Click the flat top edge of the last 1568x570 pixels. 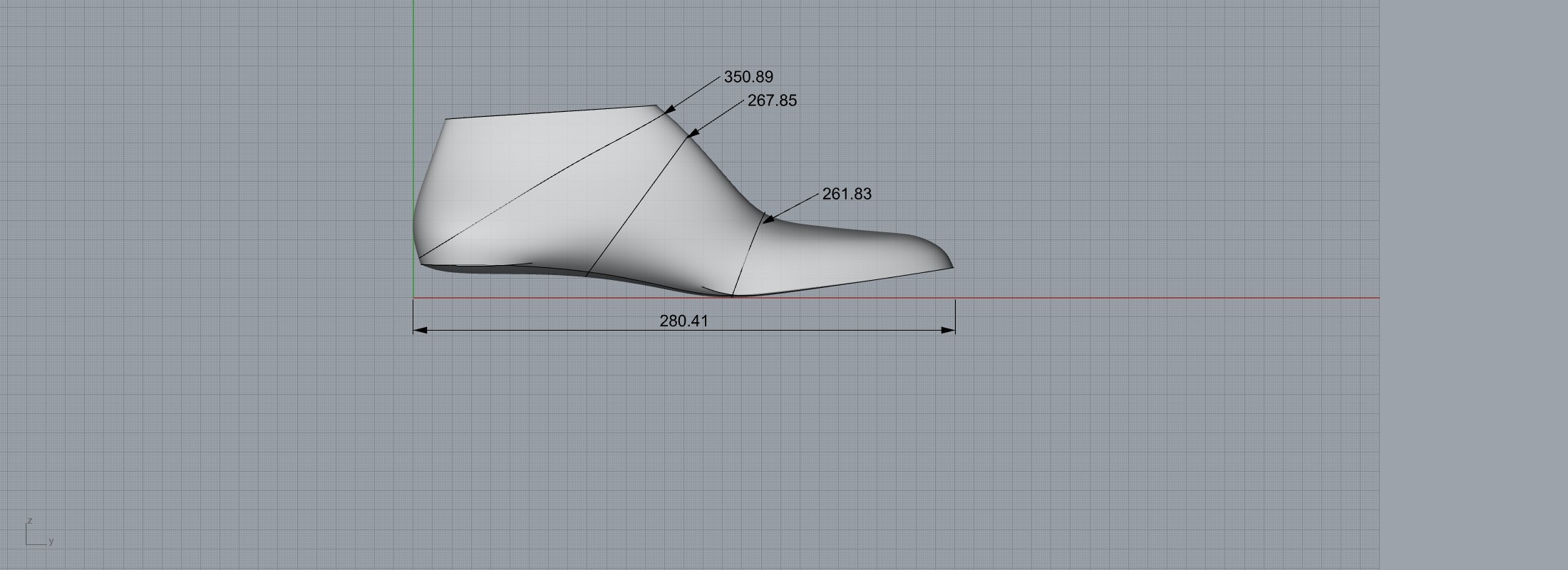549,113
